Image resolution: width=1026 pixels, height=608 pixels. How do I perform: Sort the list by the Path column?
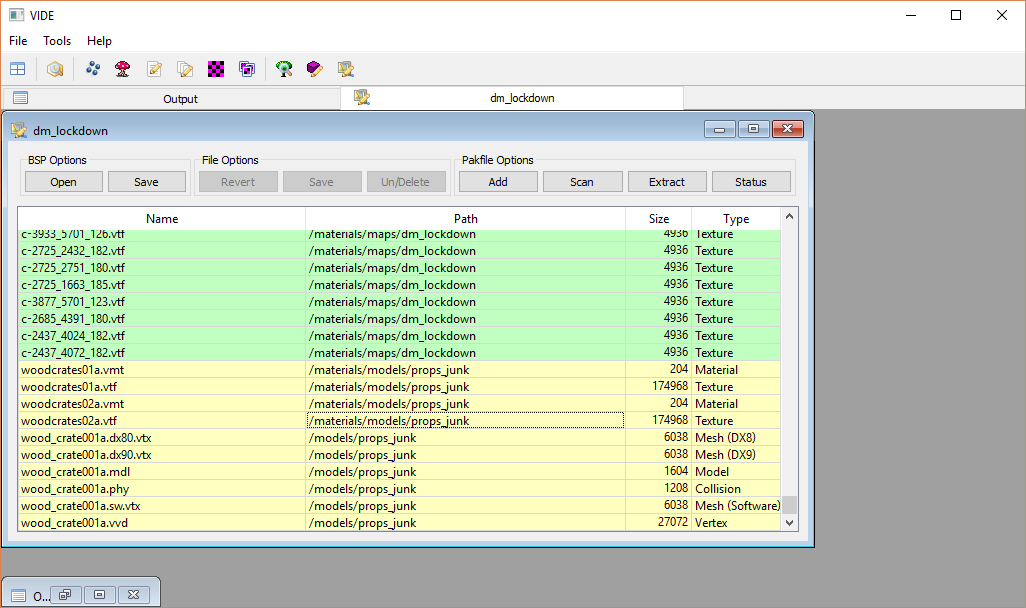pyautogui.click(x=466, y=219)
